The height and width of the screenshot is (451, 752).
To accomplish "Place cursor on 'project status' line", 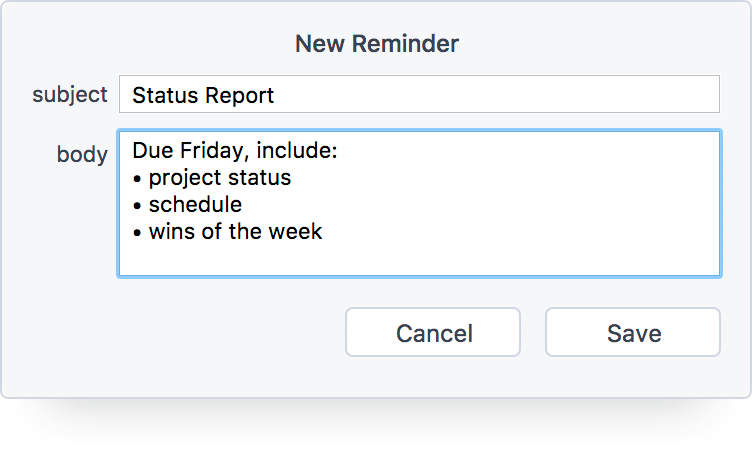I will (212, 178).
